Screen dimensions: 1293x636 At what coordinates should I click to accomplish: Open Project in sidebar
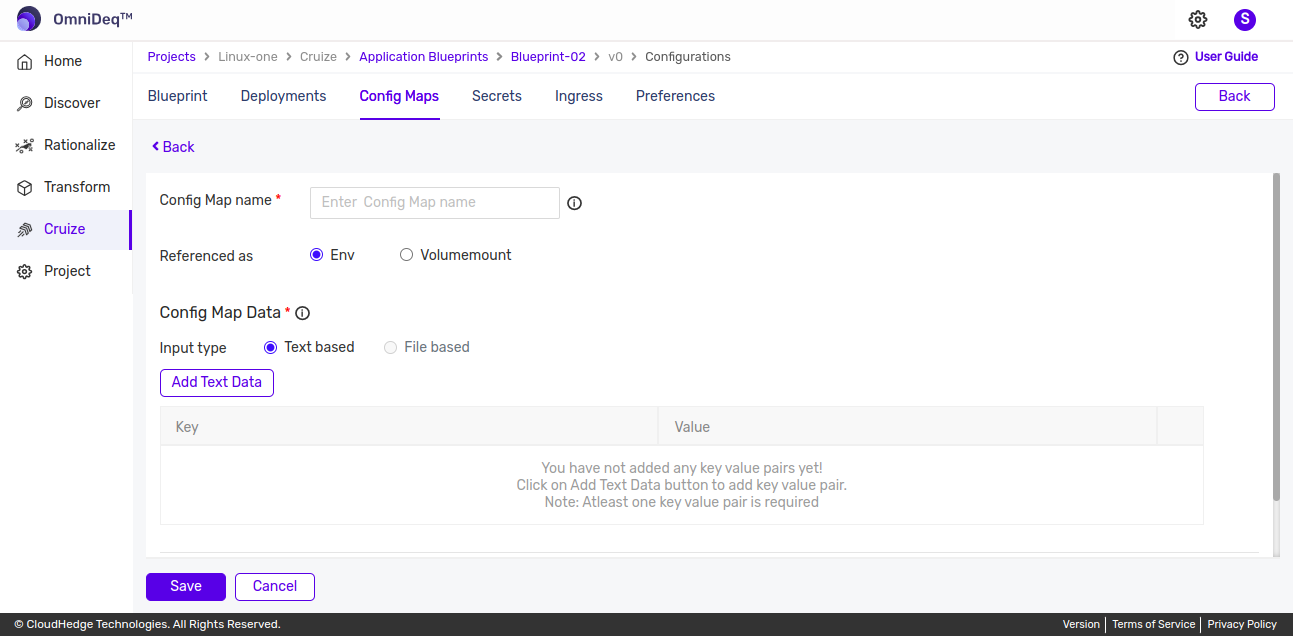tap(66, 271)
